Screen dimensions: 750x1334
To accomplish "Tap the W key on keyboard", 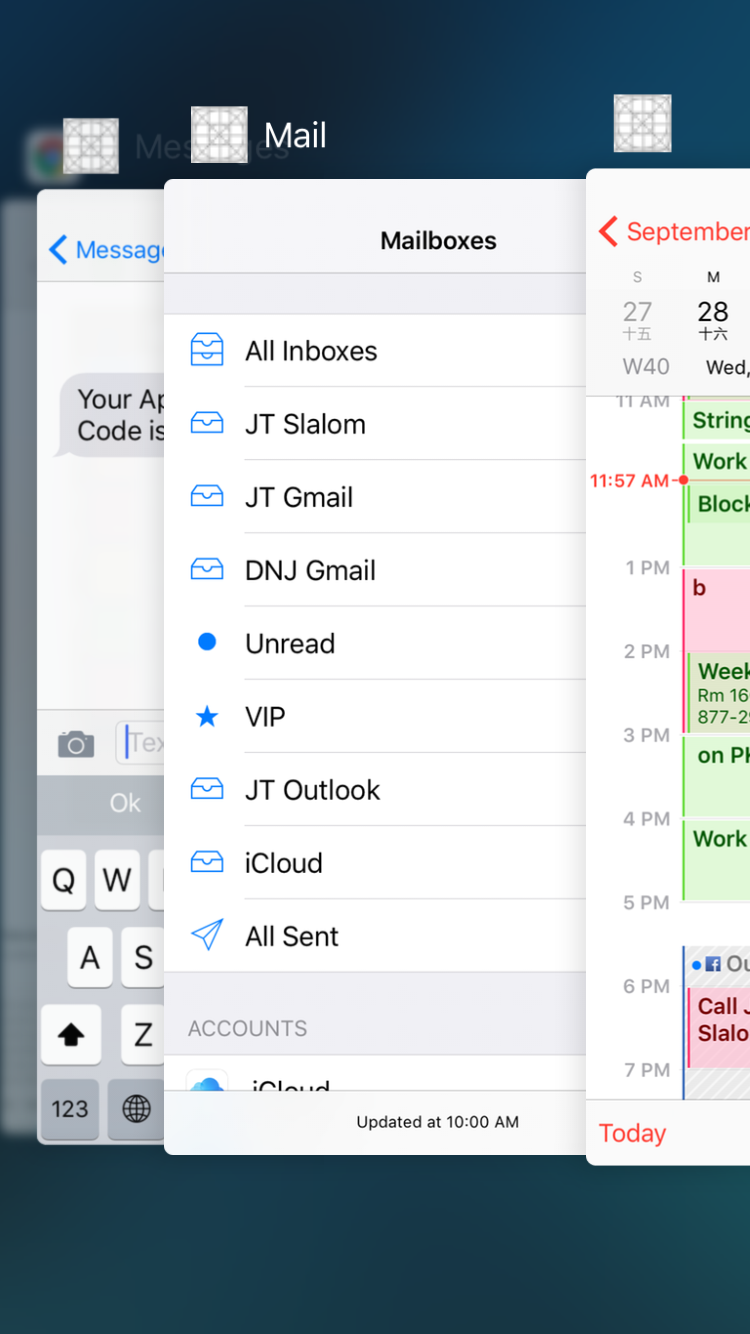I will coord(117,880).
